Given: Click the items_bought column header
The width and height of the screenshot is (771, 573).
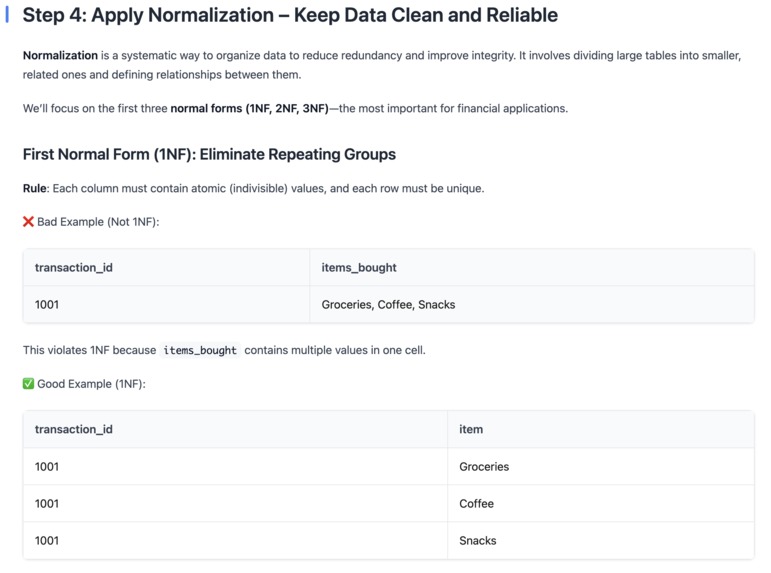Looking at the screenshot, I should (359, 268).
